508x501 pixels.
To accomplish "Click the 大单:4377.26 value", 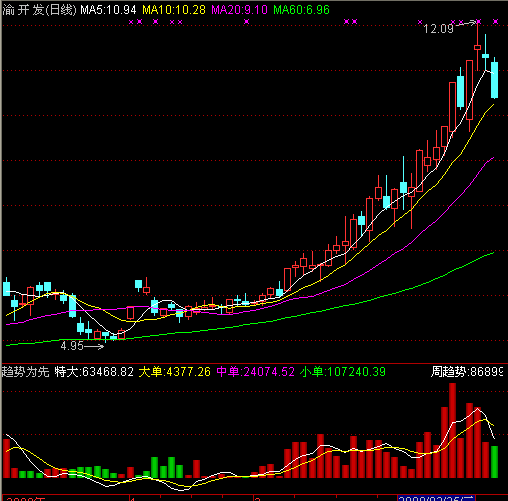I will click(175, 372).
